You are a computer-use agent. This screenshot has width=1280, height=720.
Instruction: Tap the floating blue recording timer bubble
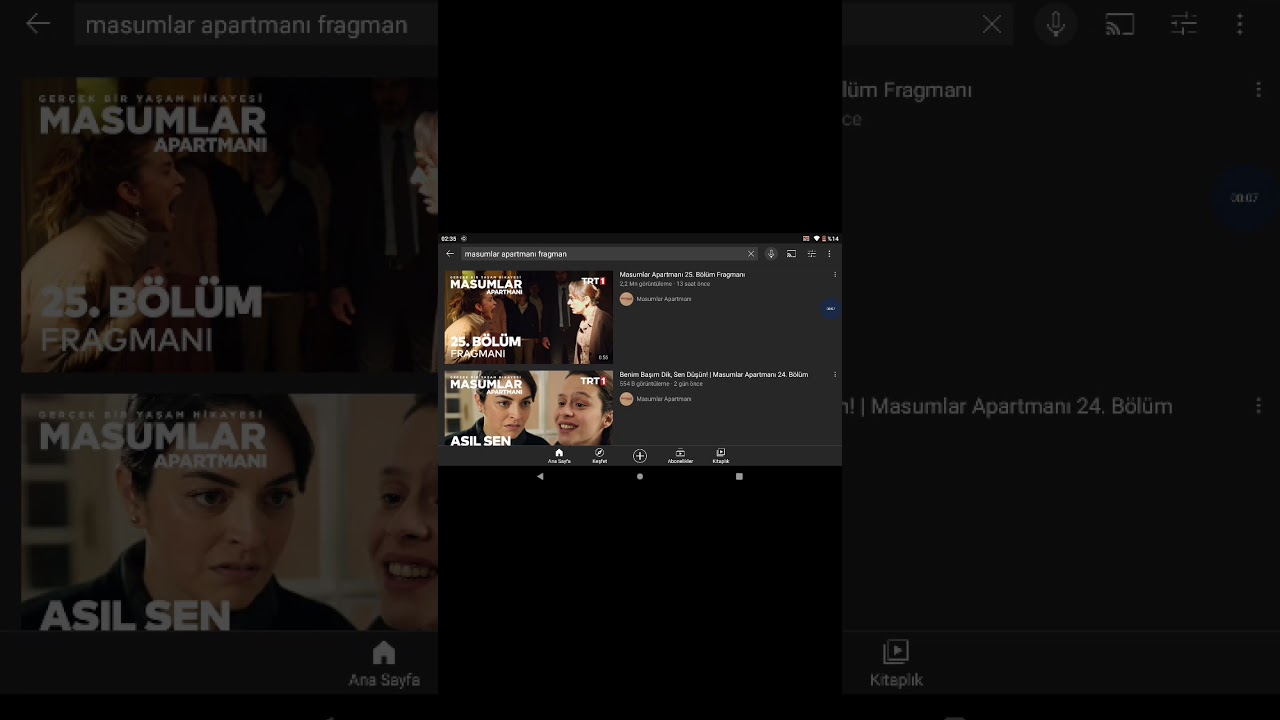pyautogui.click(x=831, y=309)
